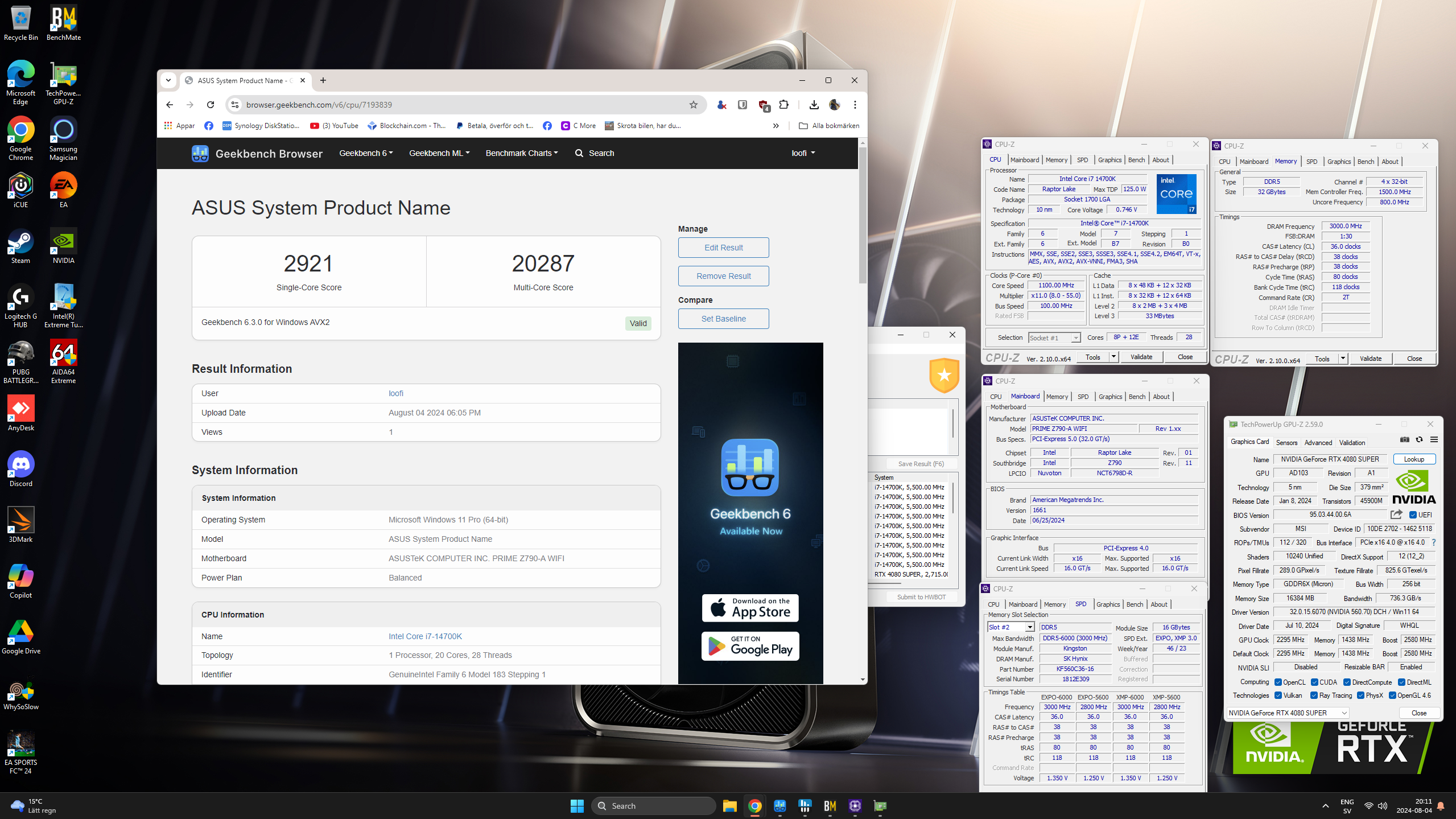This screenshot has width=1456, height=819.
Task: Open the GPU selection dropdown in GPU-Z
Action: 1288,713
